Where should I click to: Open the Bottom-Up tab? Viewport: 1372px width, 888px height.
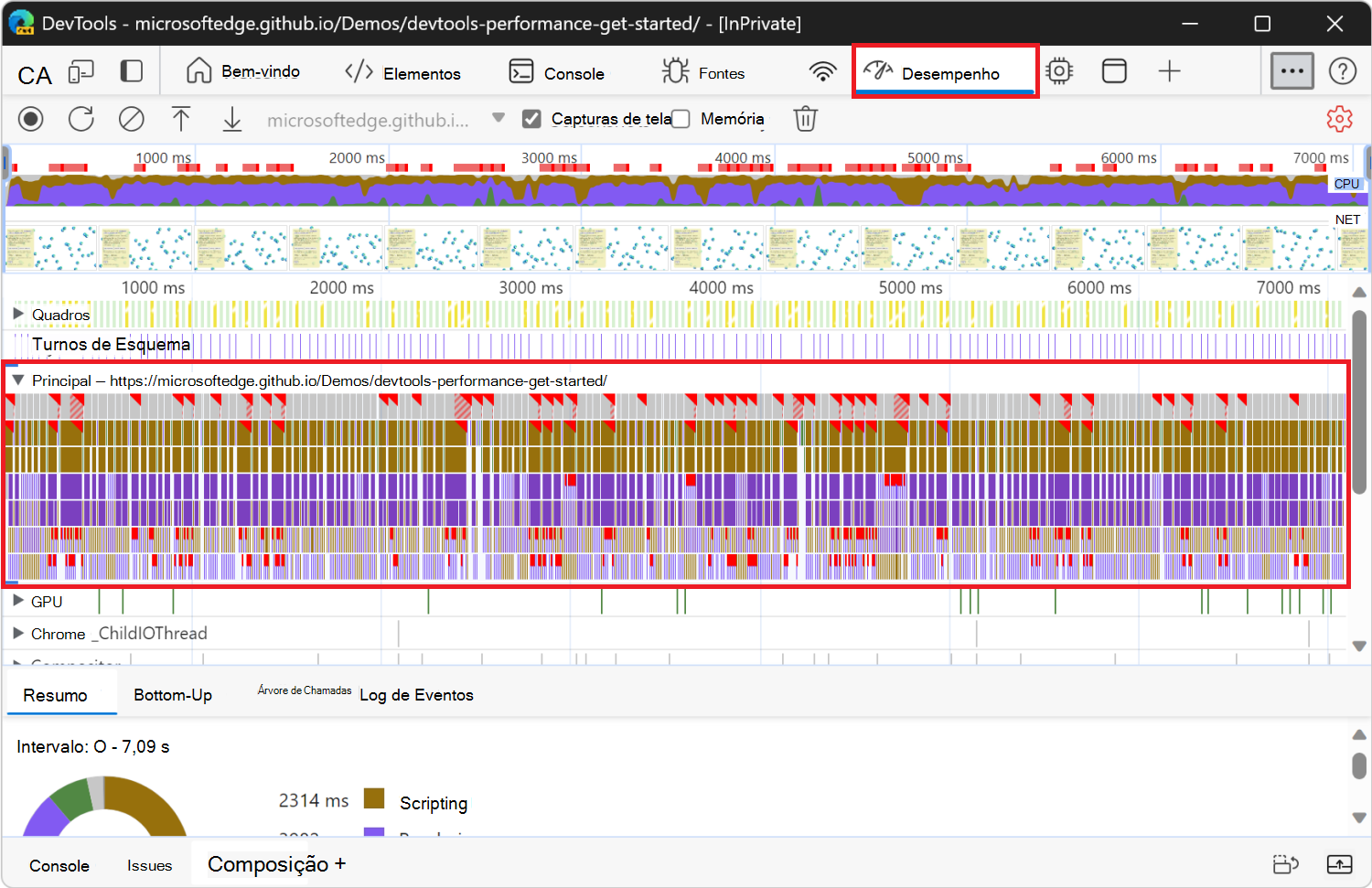pyautogui.click(x=173, y=695)
